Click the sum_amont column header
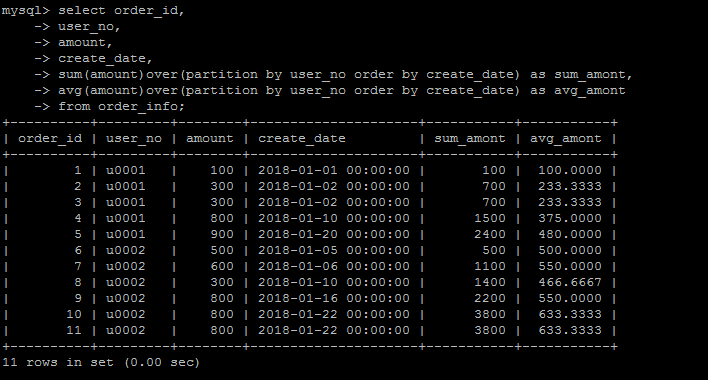 tap(470, 139)
